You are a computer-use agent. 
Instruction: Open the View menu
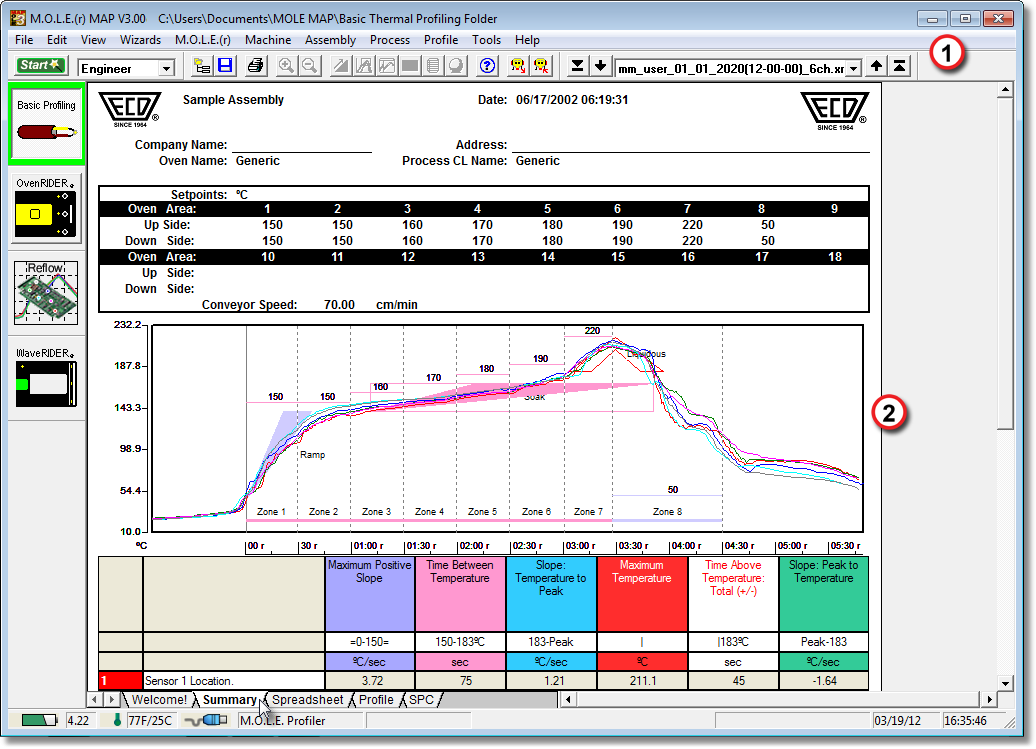93,40
